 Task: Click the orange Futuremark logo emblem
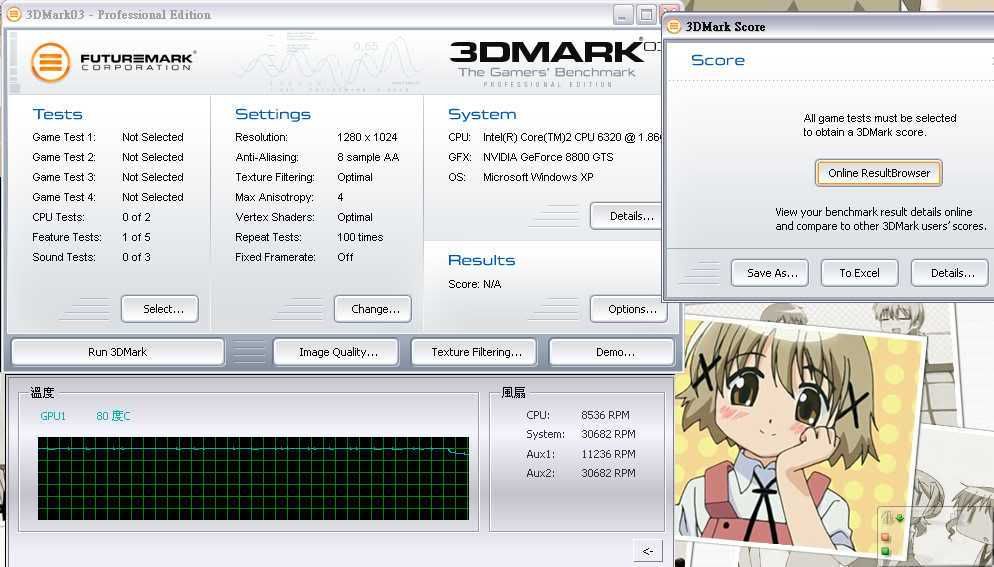tap(50, 63)
